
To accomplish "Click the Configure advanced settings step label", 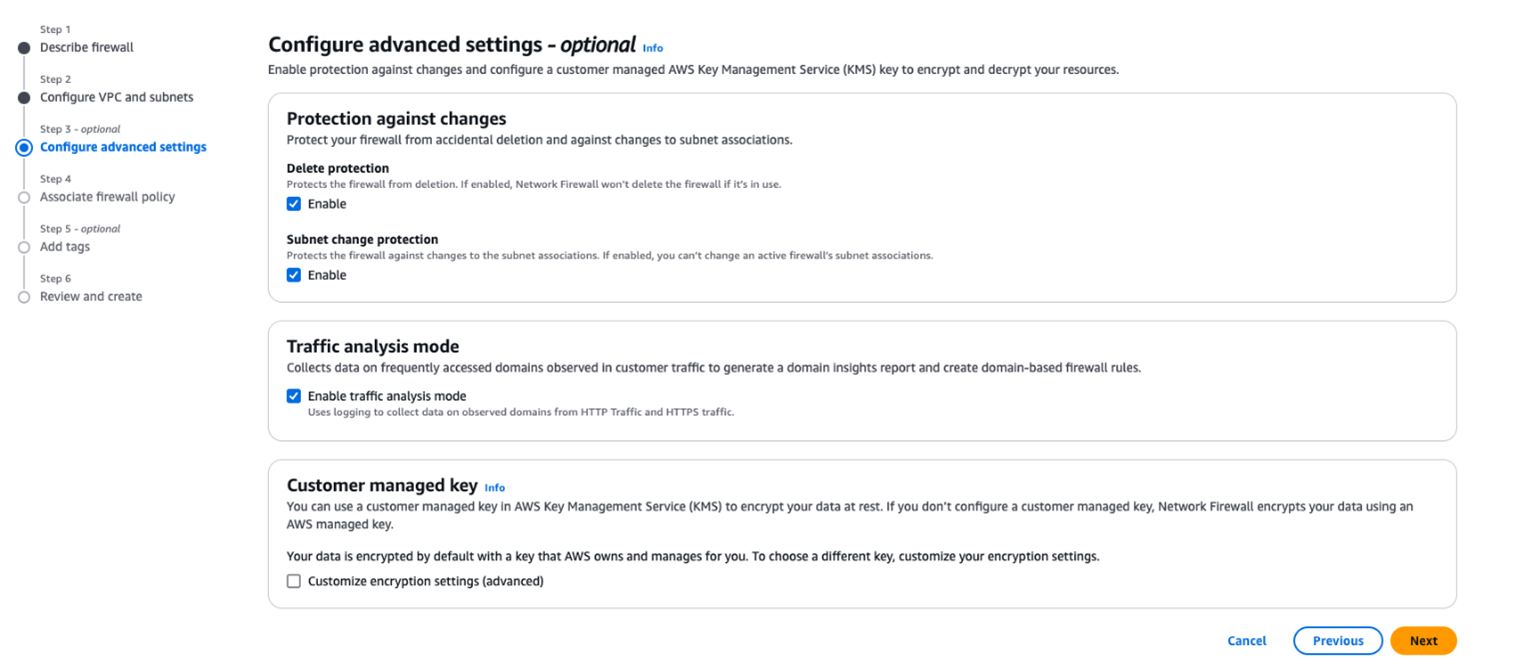I will click(123, 147).
